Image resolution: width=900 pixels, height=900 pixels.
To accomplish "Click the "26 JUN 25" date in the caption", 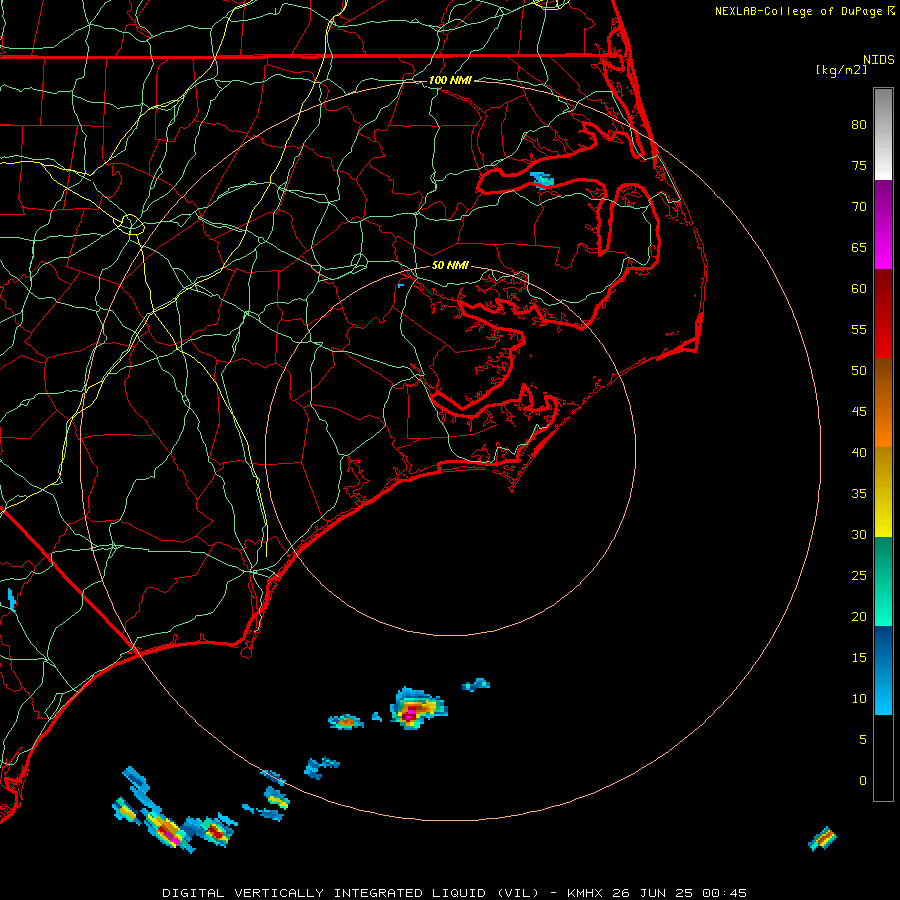I will click(653, 893).
